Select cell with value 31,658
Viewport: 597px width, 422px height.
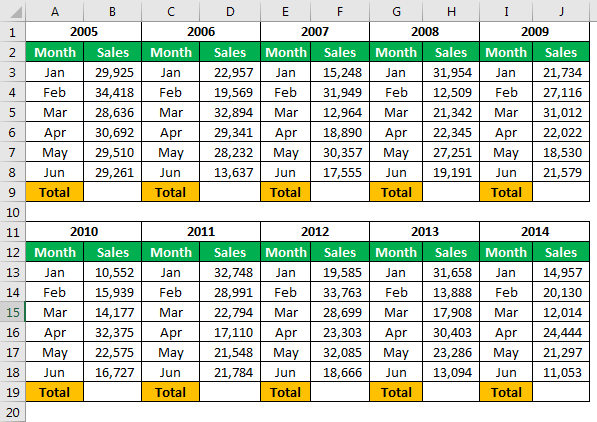tap(451, 272)
